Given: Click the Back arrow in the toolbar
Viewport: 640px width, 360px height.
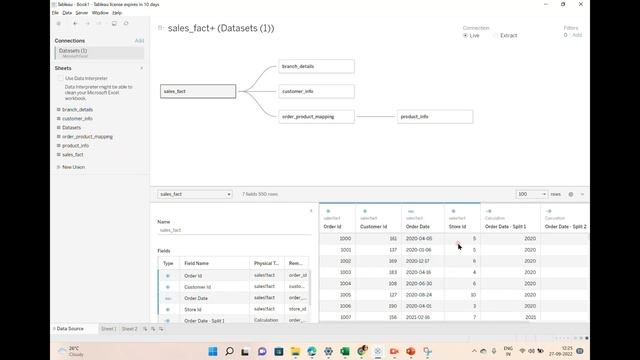Looking at the screenshot, I should (75, 24).
